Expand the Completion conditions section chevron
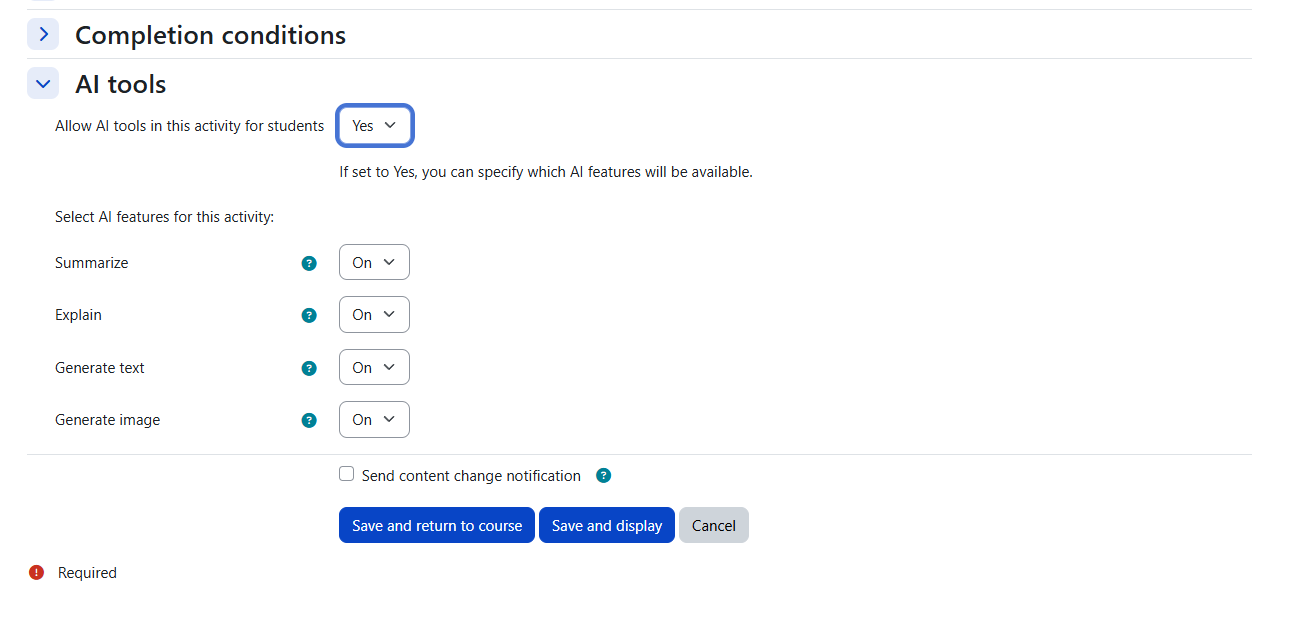Screen dimensions: 1291x623 pyautogui.click(x=43, y=35)
